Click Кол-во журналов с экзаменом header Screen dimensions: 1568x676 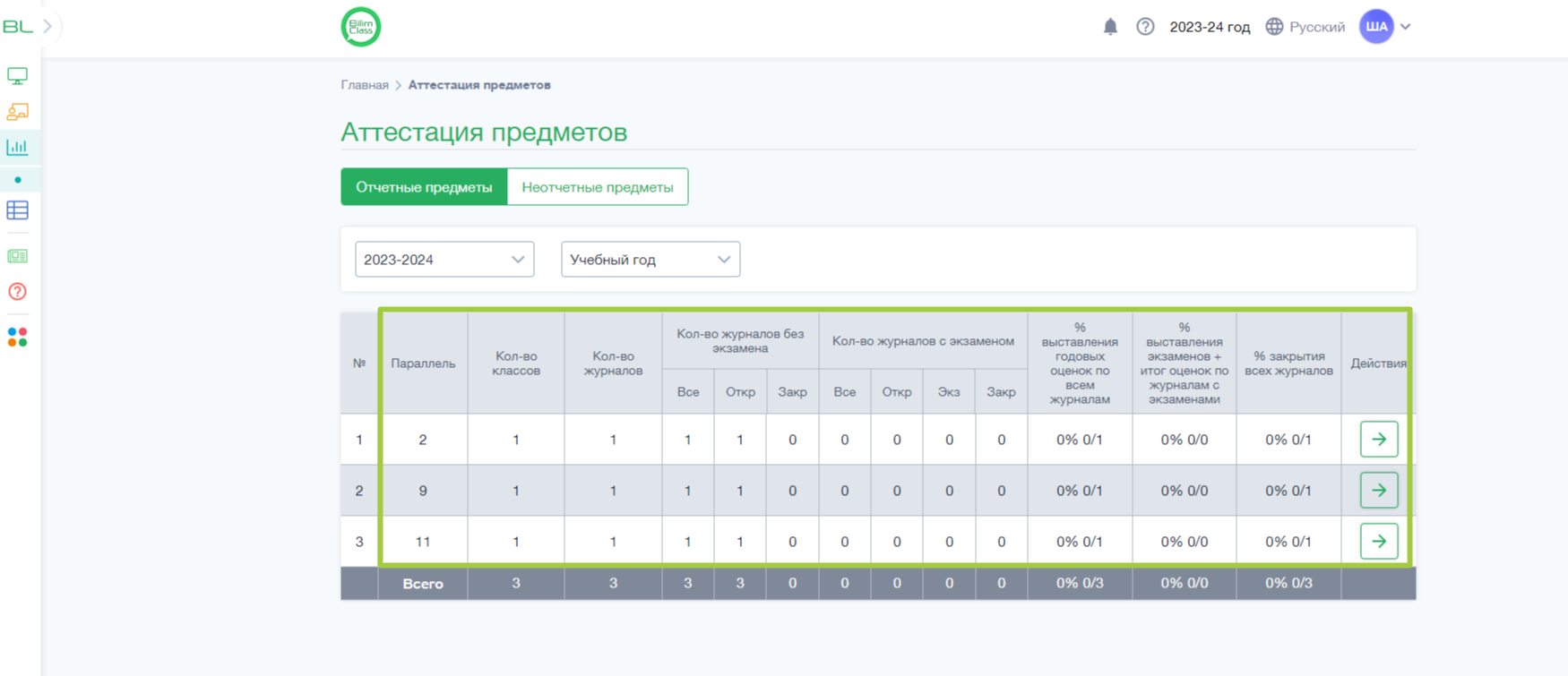pos(923,341)
